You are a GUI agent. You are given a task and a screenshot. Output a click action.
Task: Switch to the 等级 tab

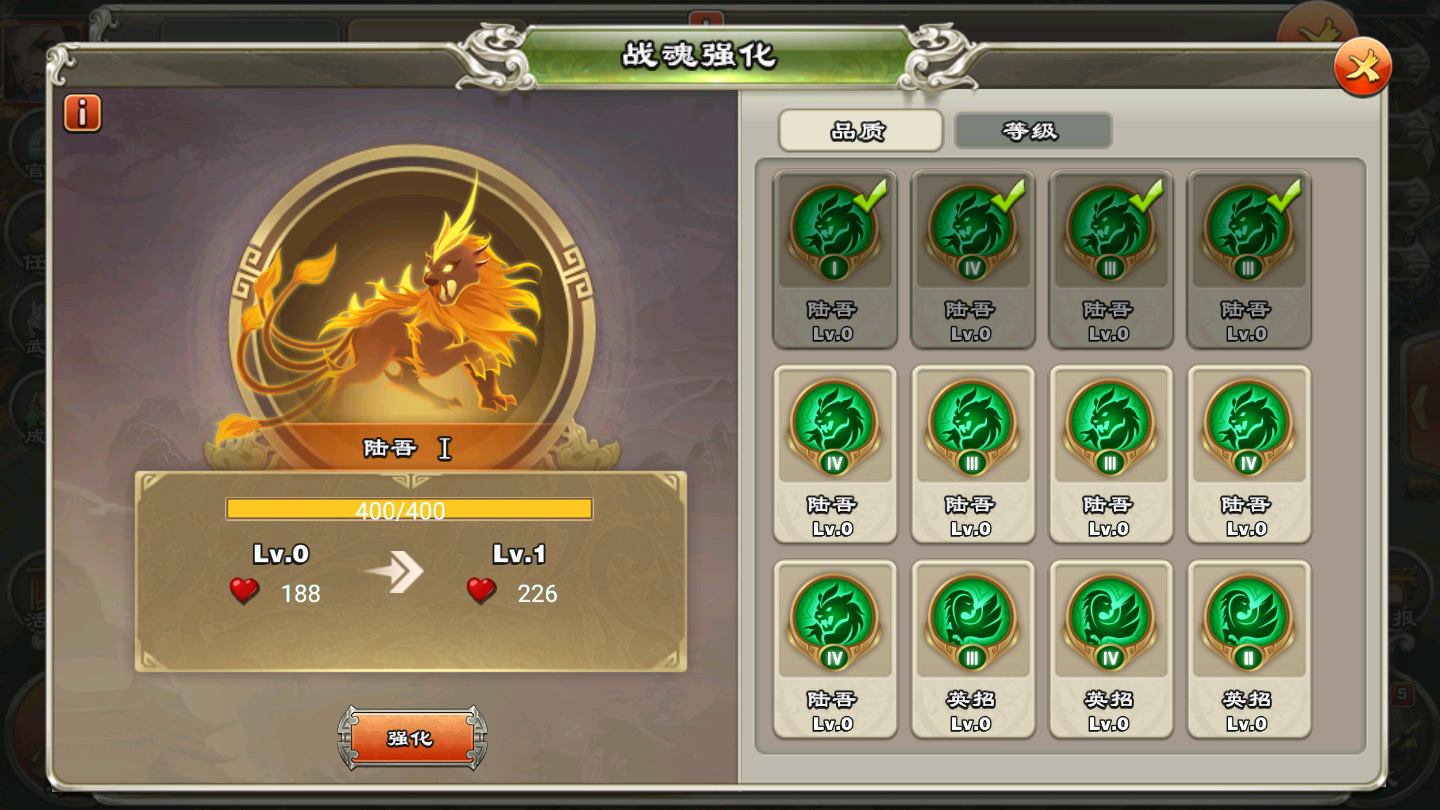click(x=1032, y=131)
